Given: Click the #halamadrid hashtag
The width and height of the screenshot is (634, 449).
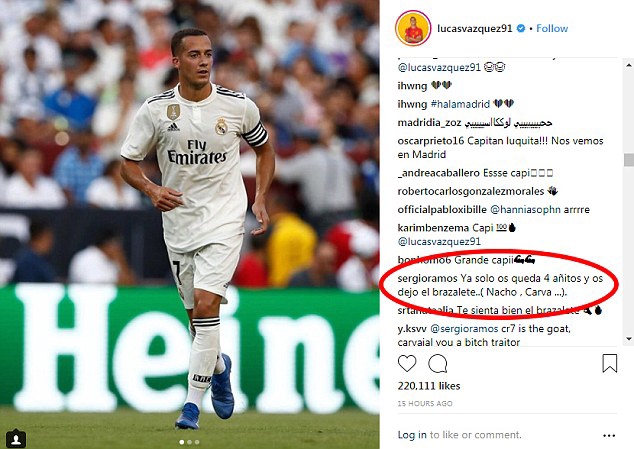Looking at the screenshot, I should 460,104.
